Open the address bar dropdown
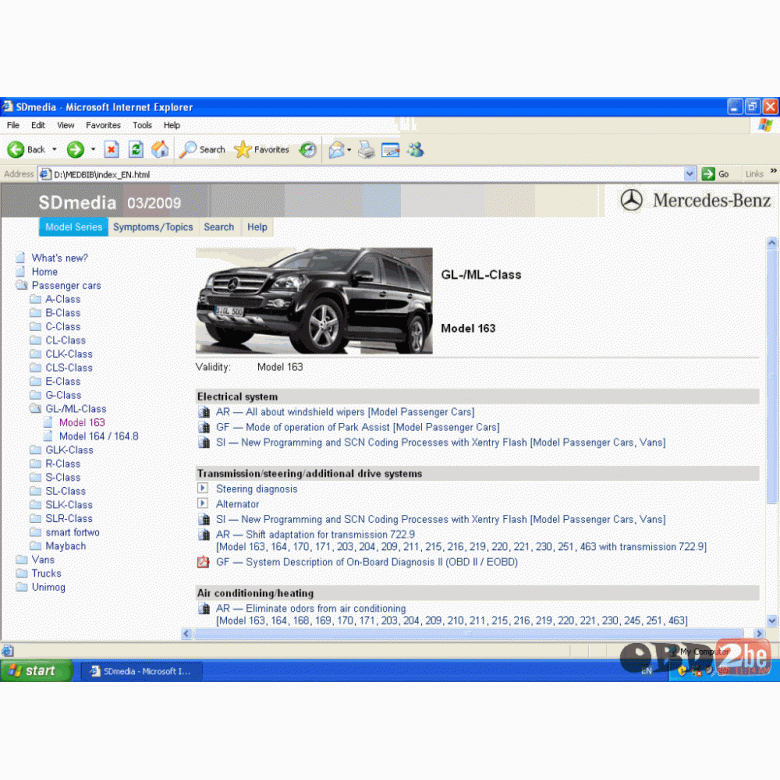This screenshot has width=780, height=780. (689, 174)
